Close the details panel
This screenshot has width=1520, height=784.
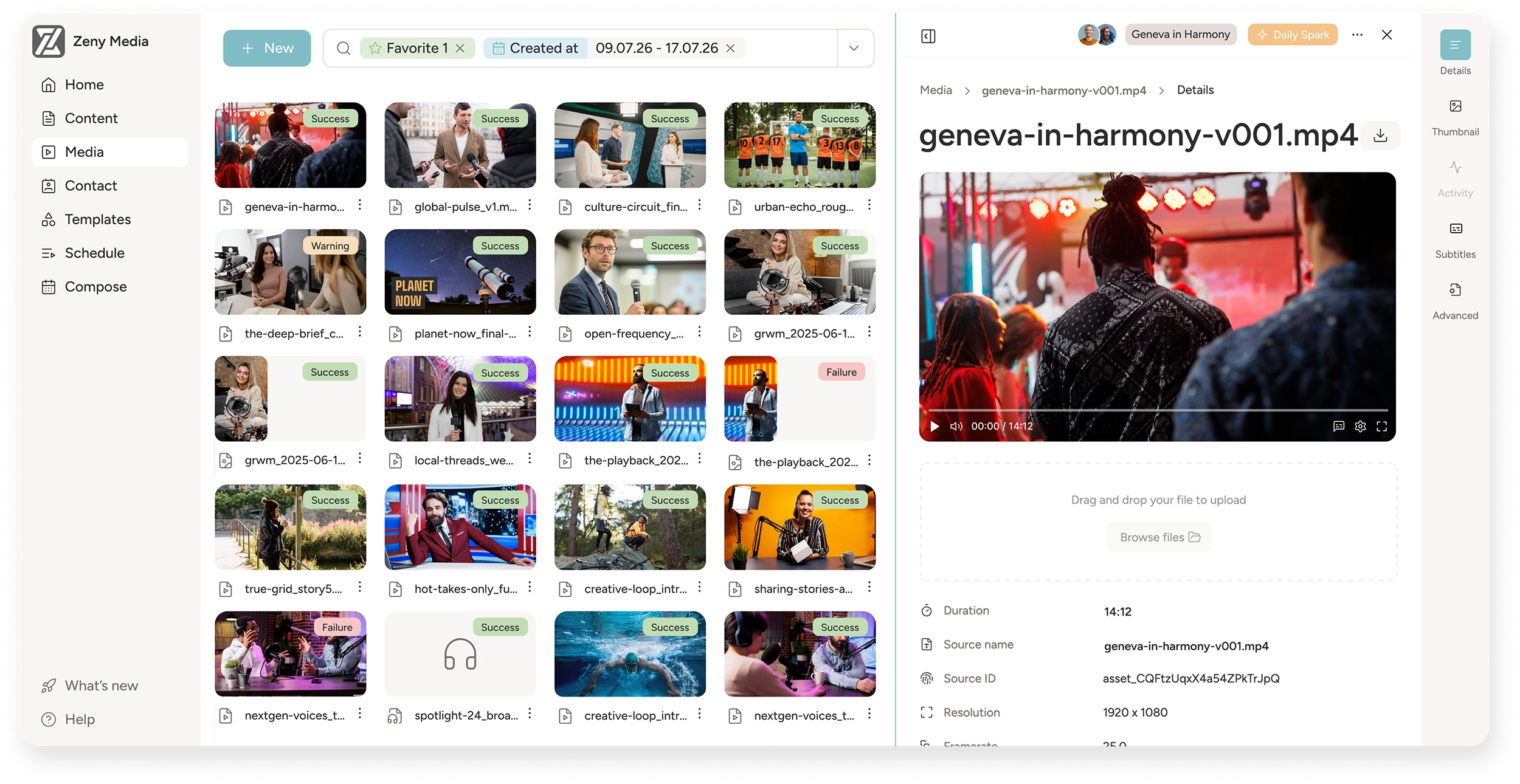coord(1387,35)
